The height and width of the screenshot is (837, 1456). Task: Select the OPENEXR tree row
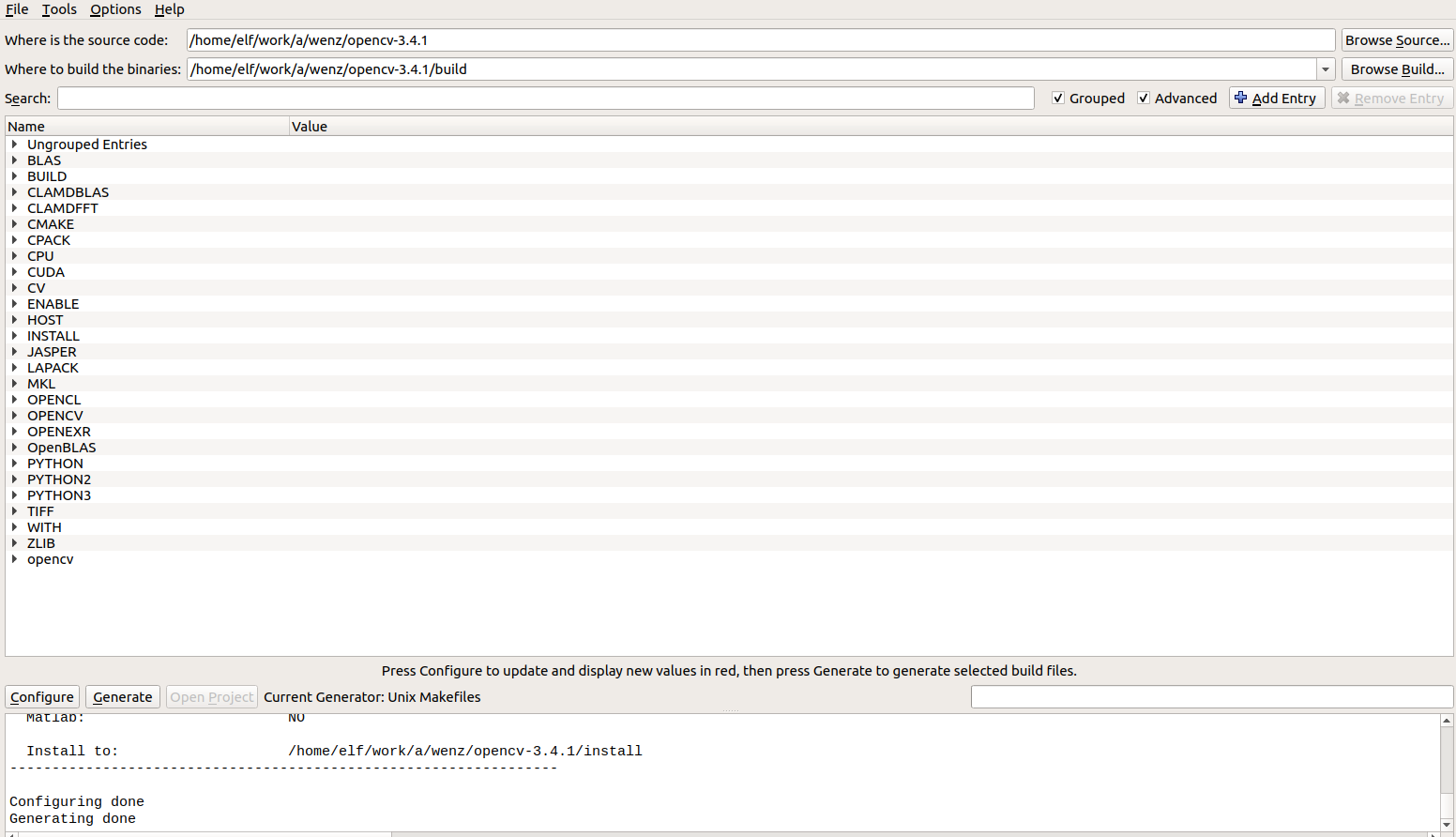729,432
